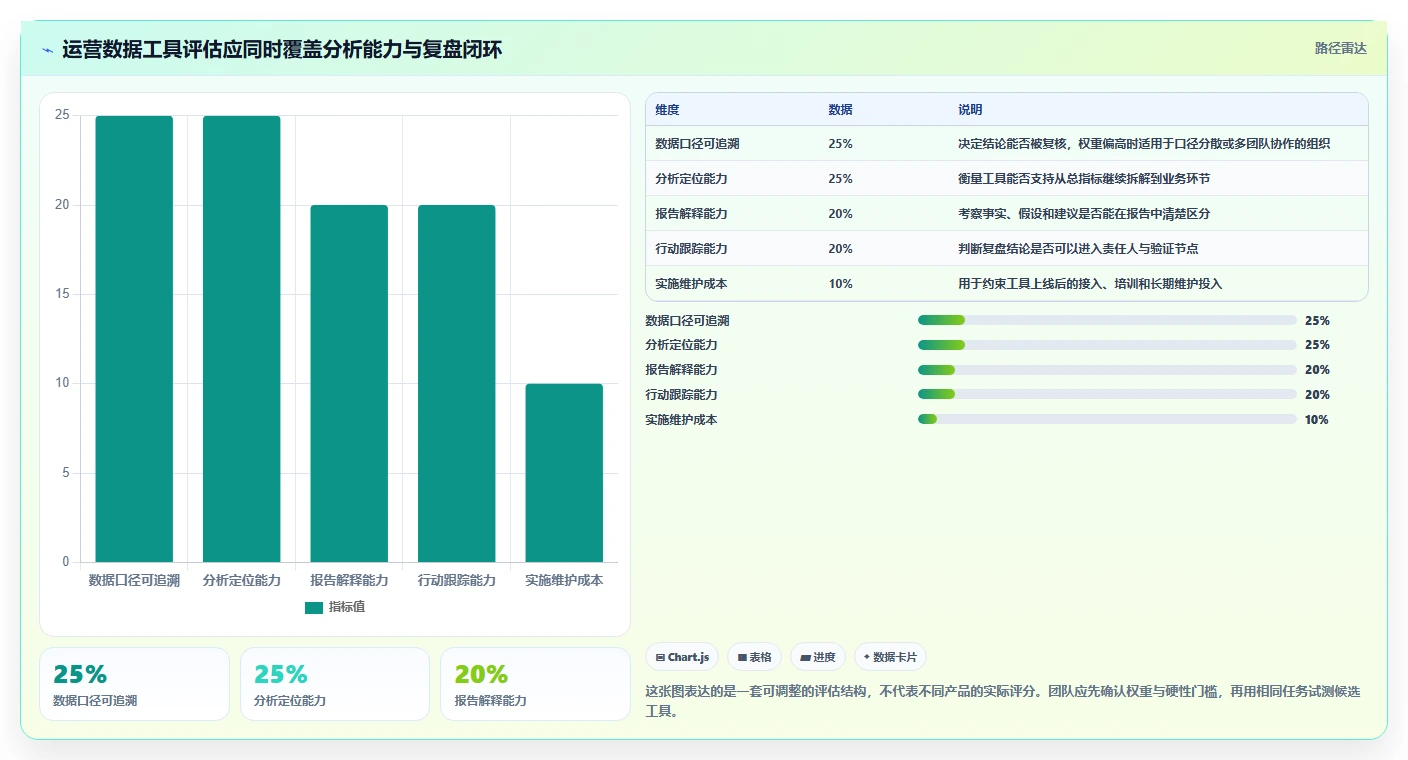Viewport: 1408px width, 760px height.
Task: Click the 报告解释能力 progress bar
Action: click(x=1107, y=370)
